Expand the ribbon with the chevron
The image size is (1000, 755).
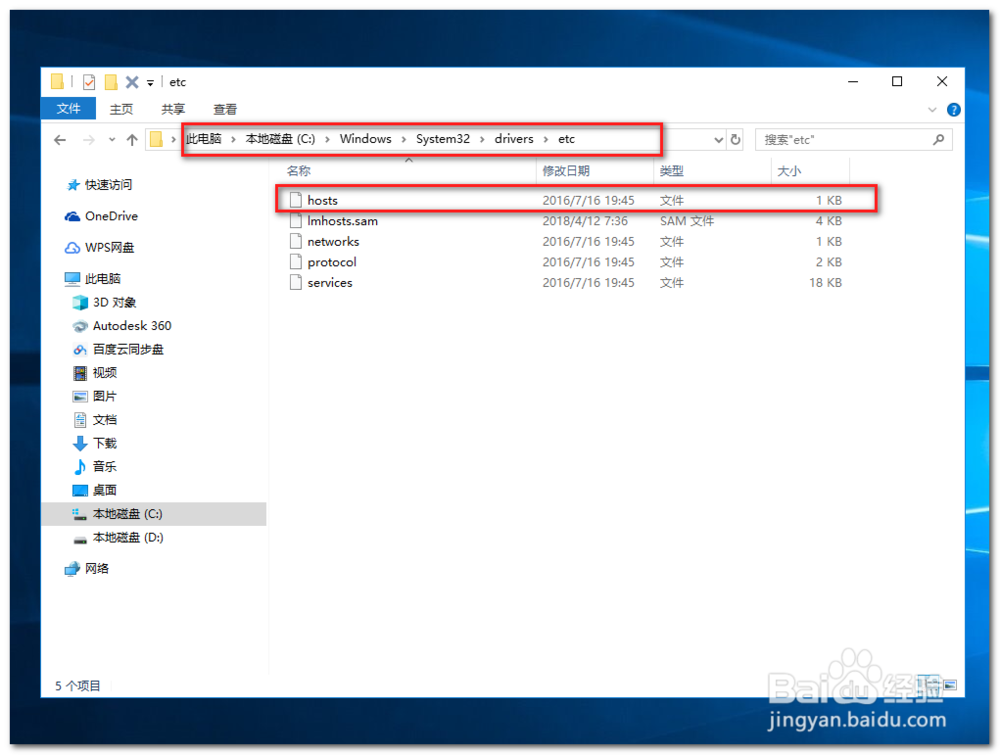point(932,110)
